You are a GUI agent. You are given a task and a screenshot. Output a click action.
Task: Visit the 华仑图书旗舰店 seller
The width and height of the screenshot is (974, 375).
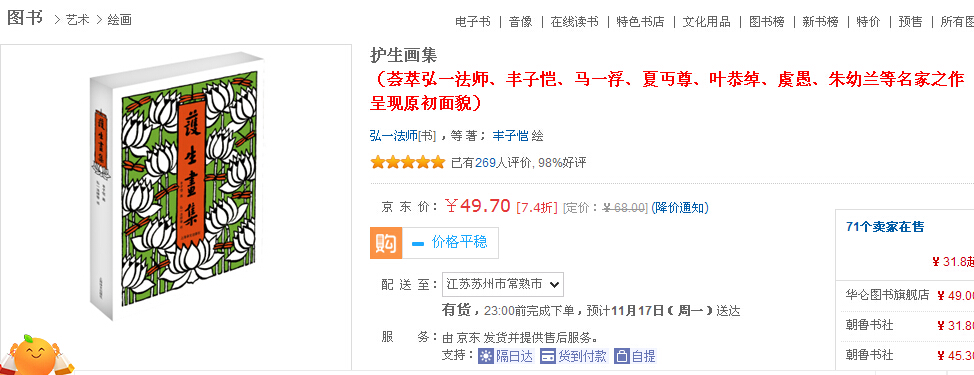click(x=887, y=295)
